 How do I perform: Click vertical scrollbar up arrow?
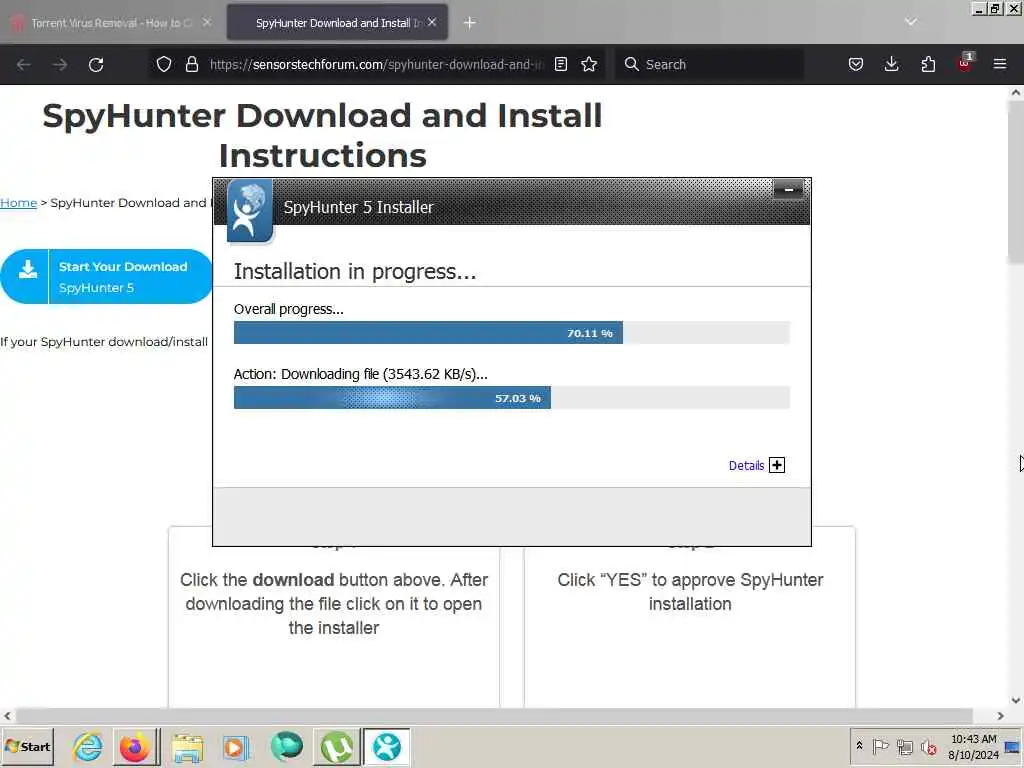click(x=1016, y=93)
